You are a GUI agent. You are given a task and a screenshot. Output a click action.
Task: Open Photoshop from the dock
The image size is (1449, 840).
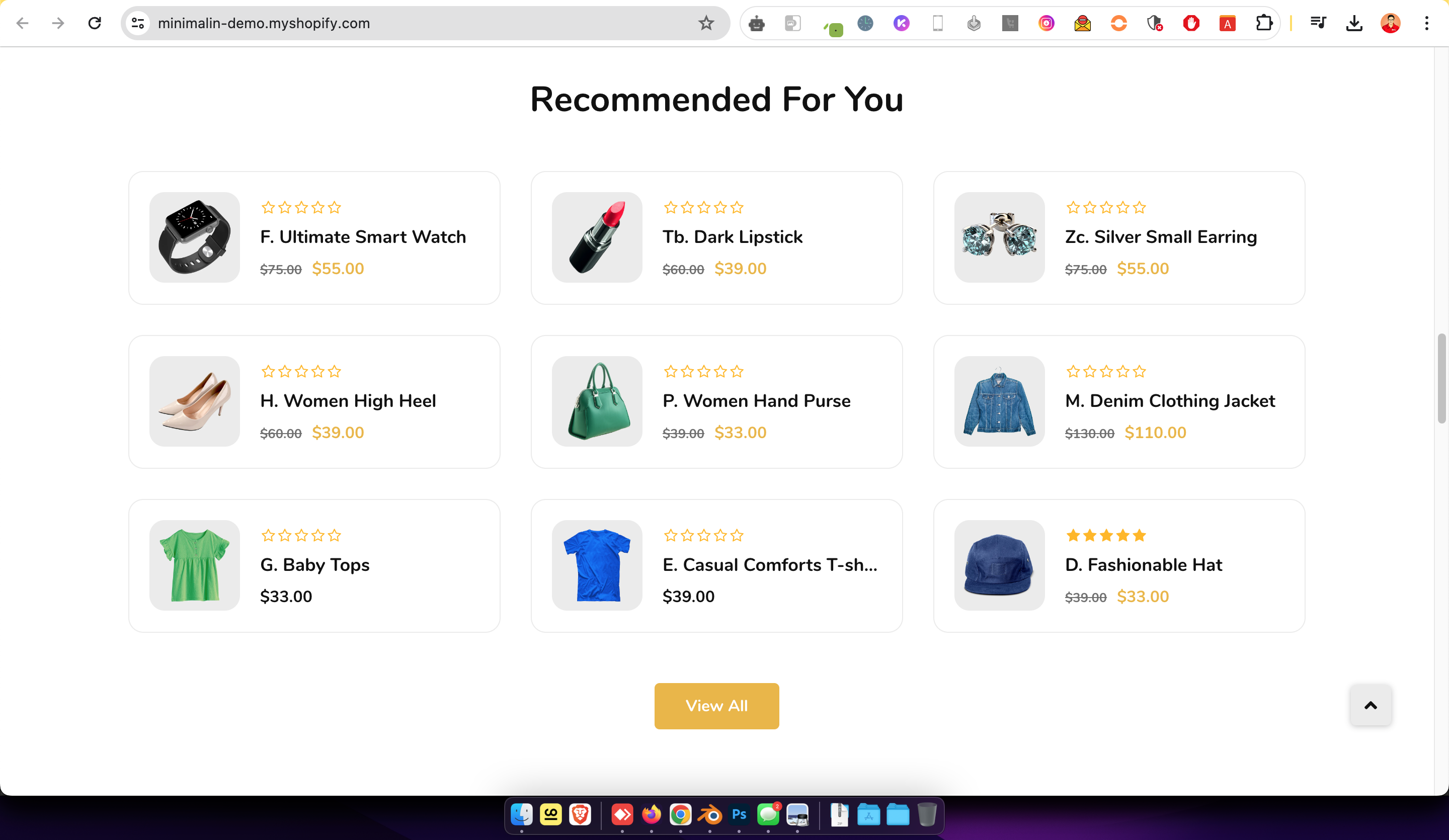pos(739,814)
